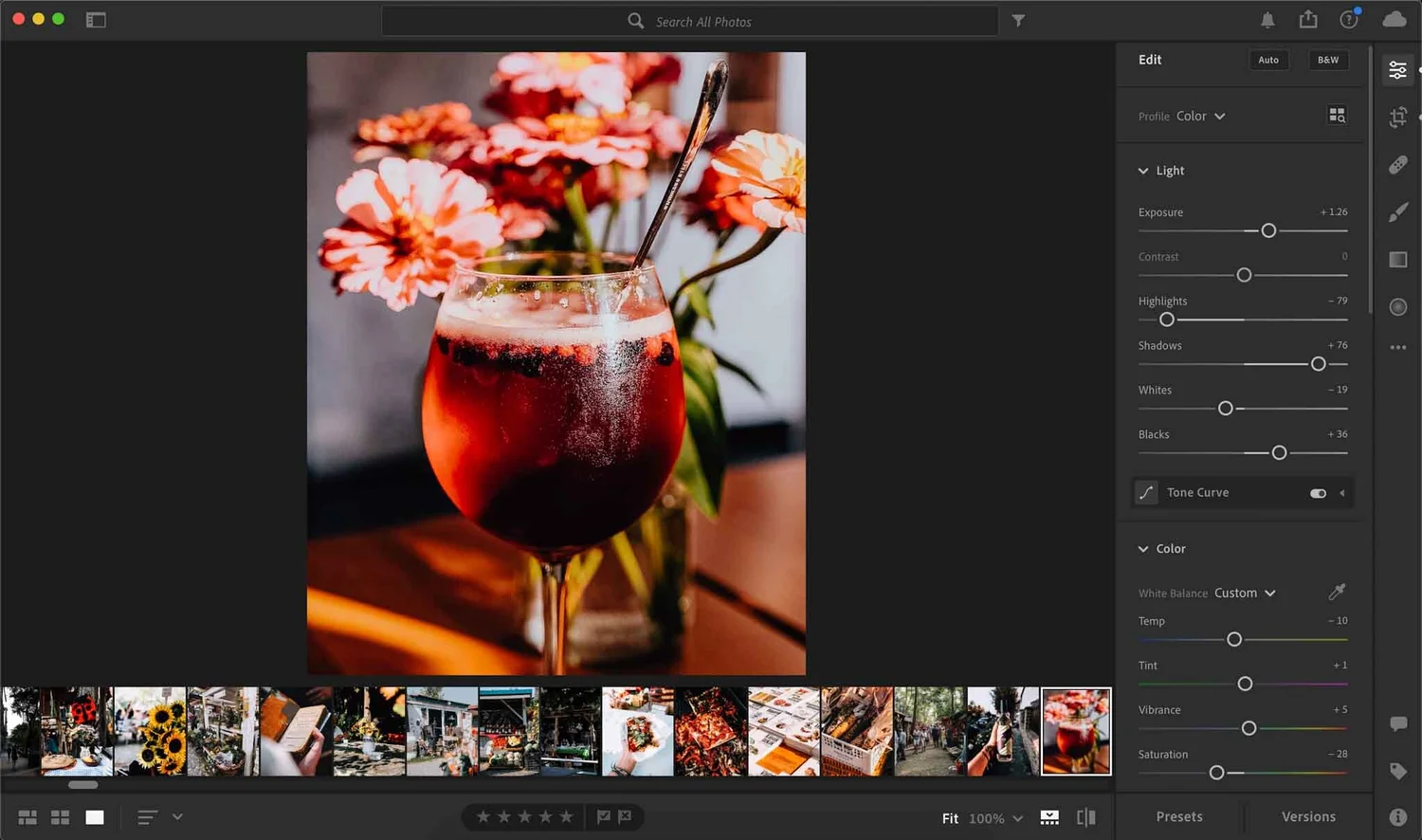Open the Radial Gradient tool
Screen dimensions: 1422x840
(1397, 306)
